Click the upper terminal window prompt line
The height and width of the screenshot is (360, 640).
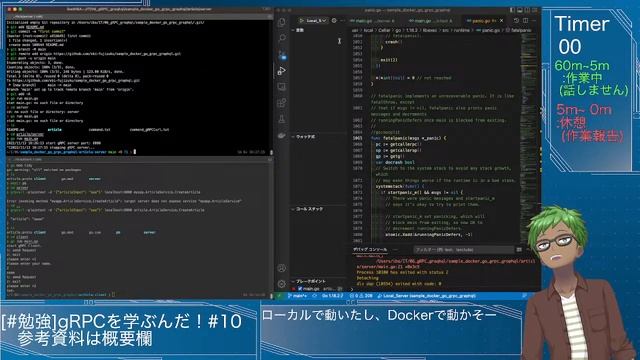[71, 152]
